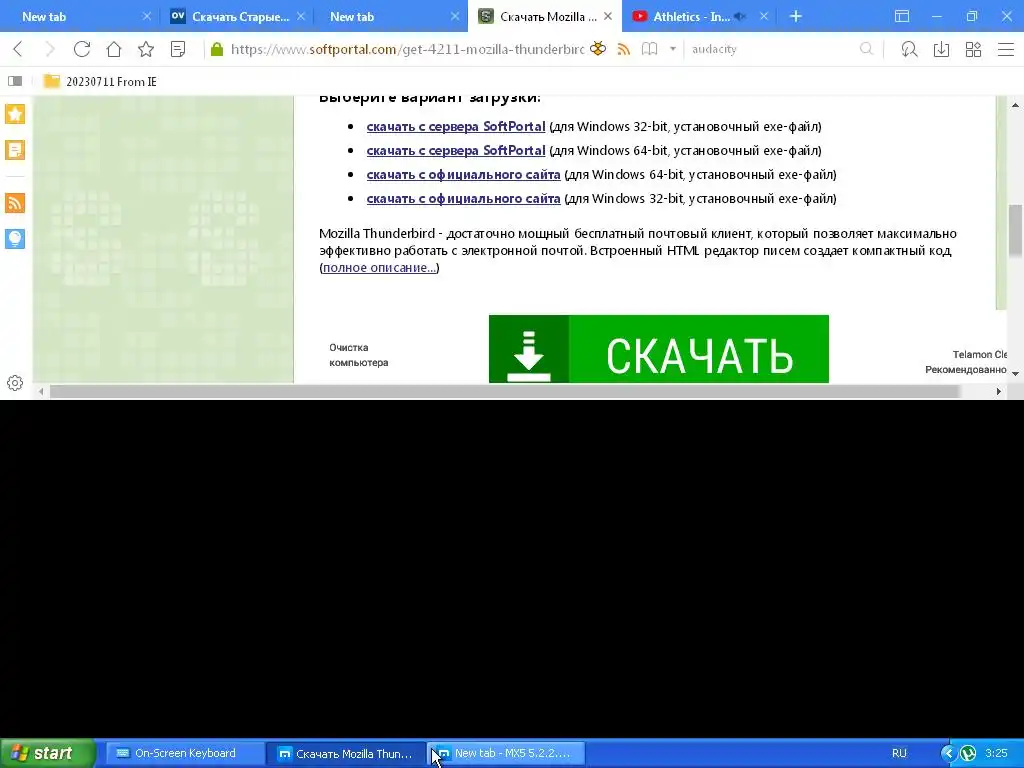Click the address bar URL field

tap(407, 49)
